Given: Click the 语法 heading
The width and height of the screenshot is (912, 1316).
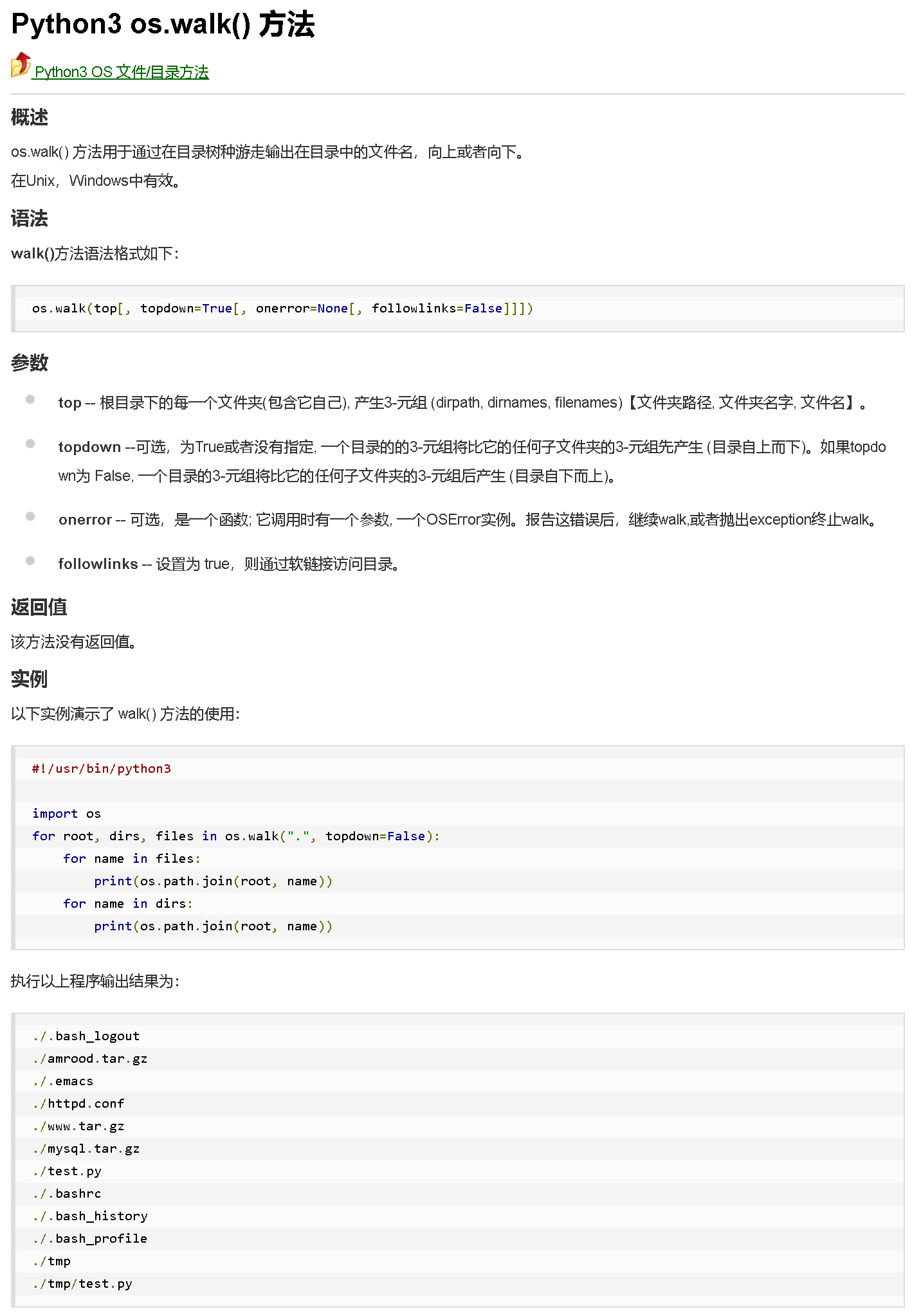Looking at the screenshot, I should click(x=30, y=219).
